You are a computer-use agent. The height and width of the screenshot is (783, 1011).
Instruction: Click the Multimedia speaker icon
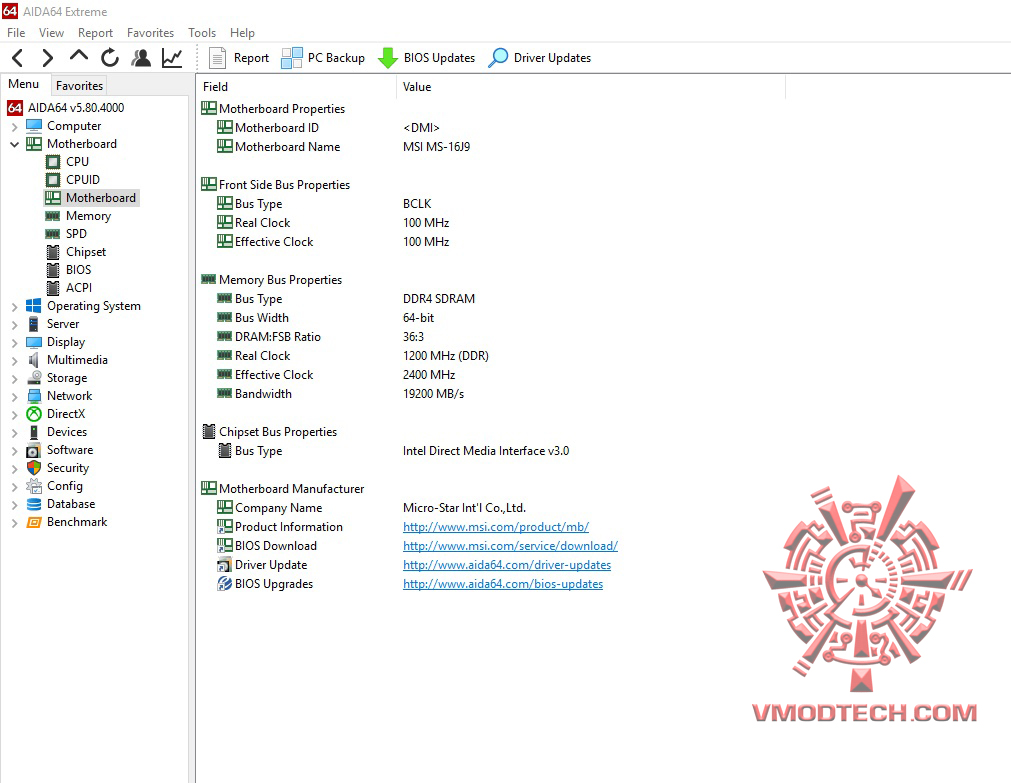pyautogui.click(x=34, y=360)
